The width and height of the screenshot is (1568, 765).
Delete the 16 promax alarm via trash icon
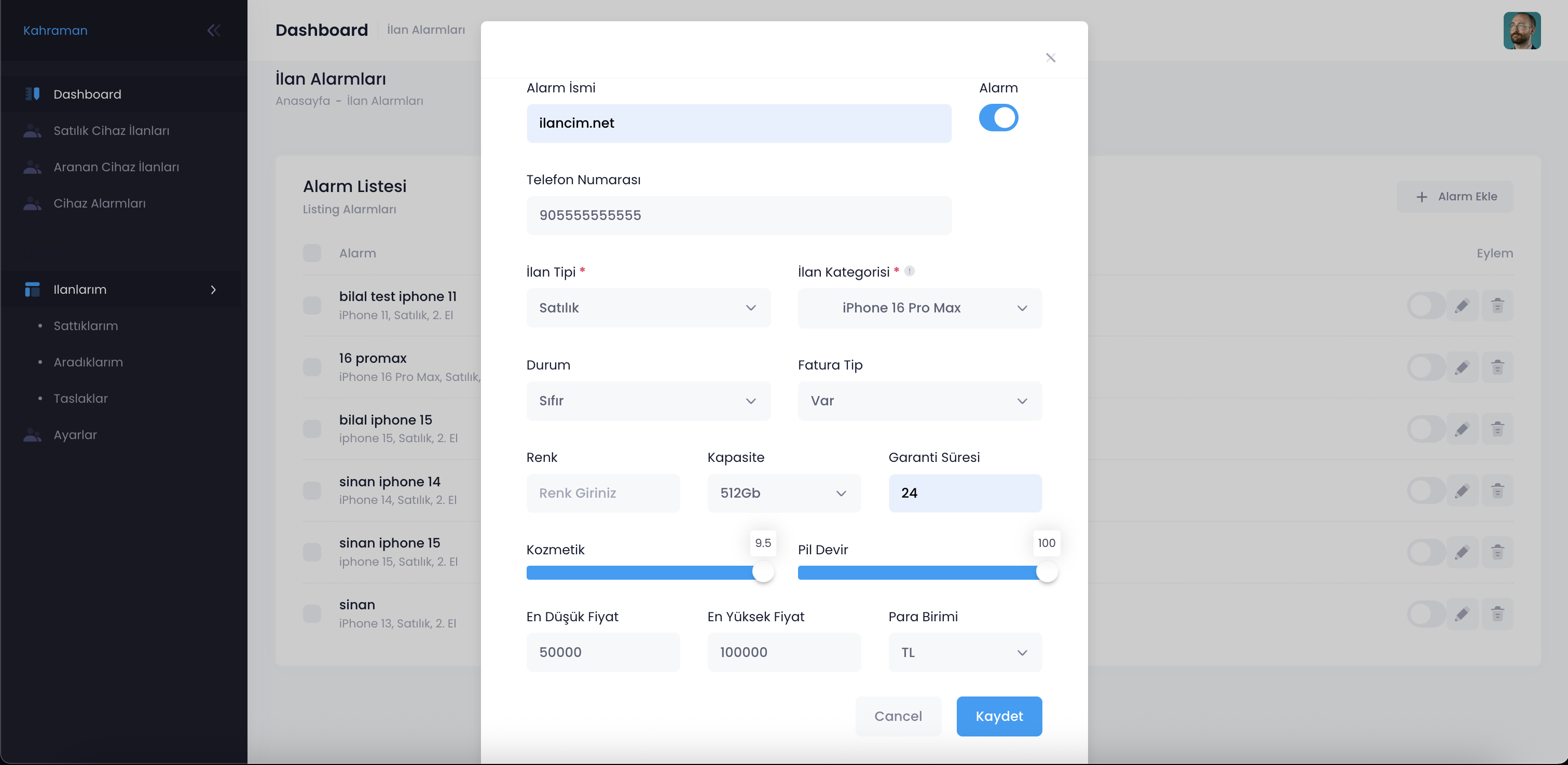point(1497,367)
